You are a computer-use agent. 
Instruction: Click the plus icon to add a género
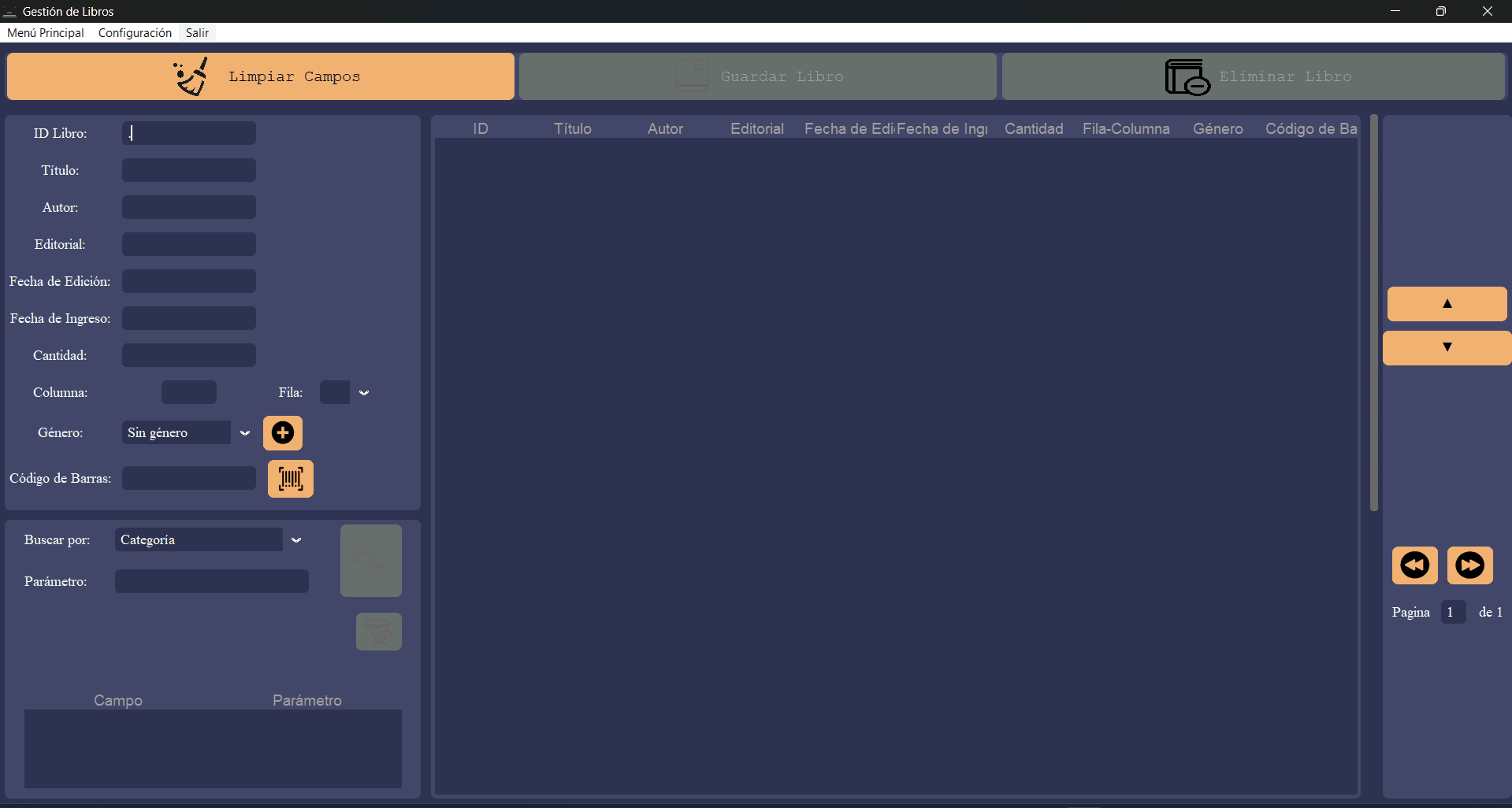[283, 432]
